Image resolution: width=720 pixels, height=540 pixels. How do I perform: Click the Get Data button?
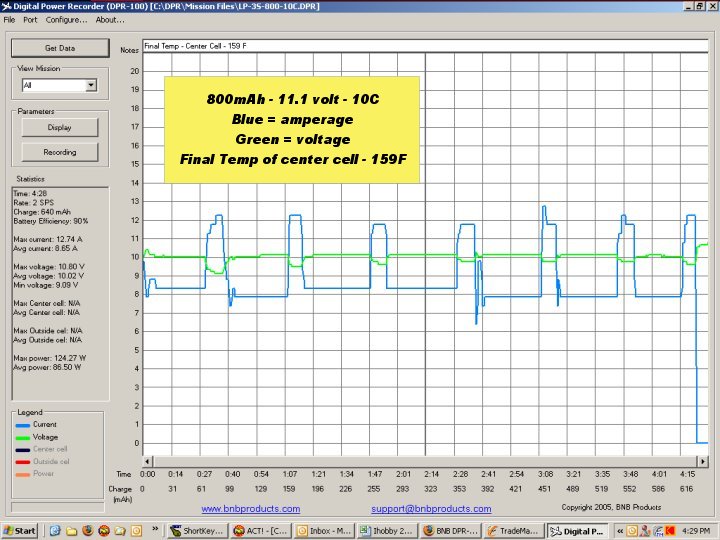pyautogui.click(x=60, y=48)
